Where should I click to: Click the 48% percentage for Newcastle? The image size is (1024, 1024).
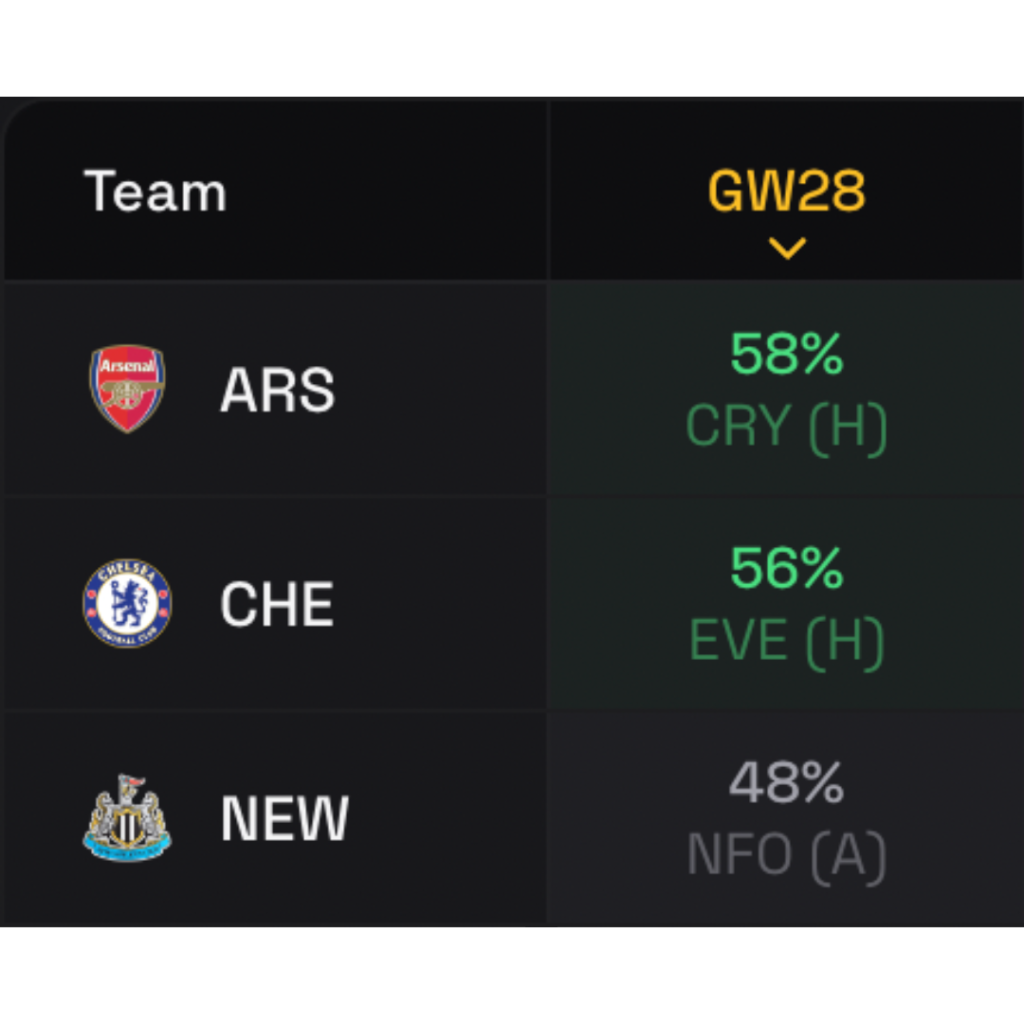pyautogui.click(x=787, y=783)
